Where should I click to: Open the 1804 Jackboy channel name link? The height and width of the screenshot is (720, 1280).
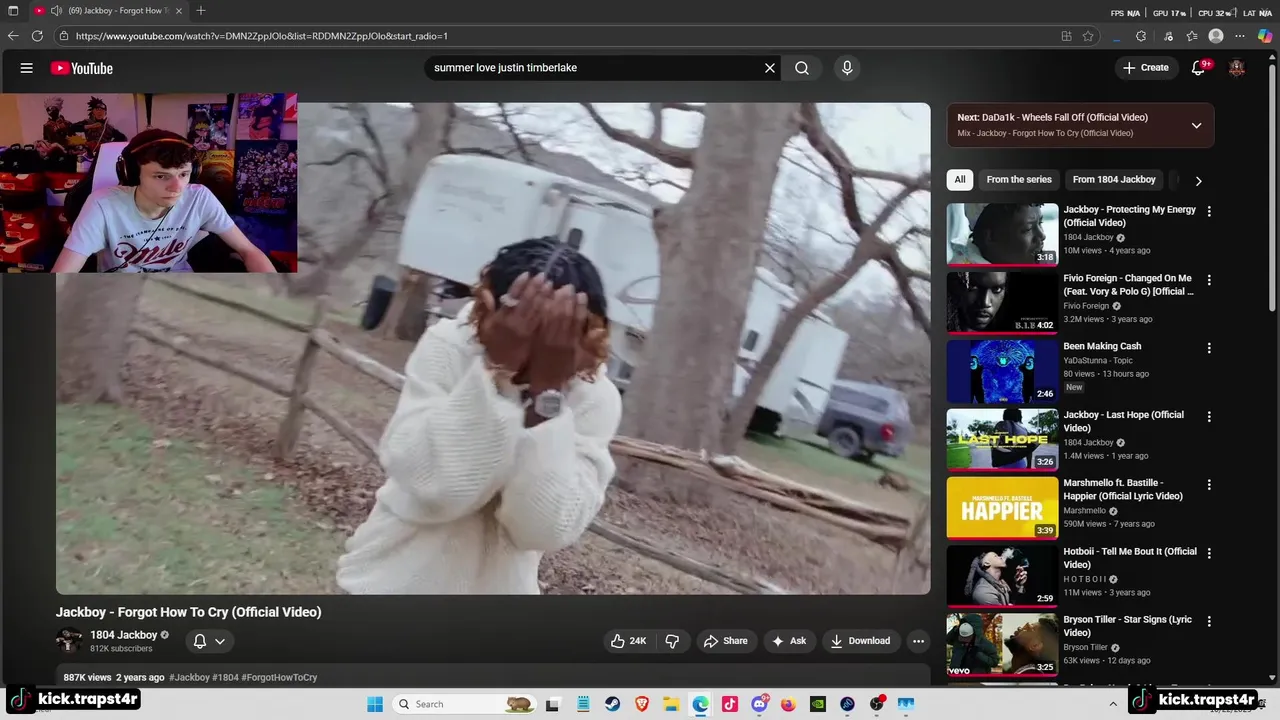coord(124,635)
